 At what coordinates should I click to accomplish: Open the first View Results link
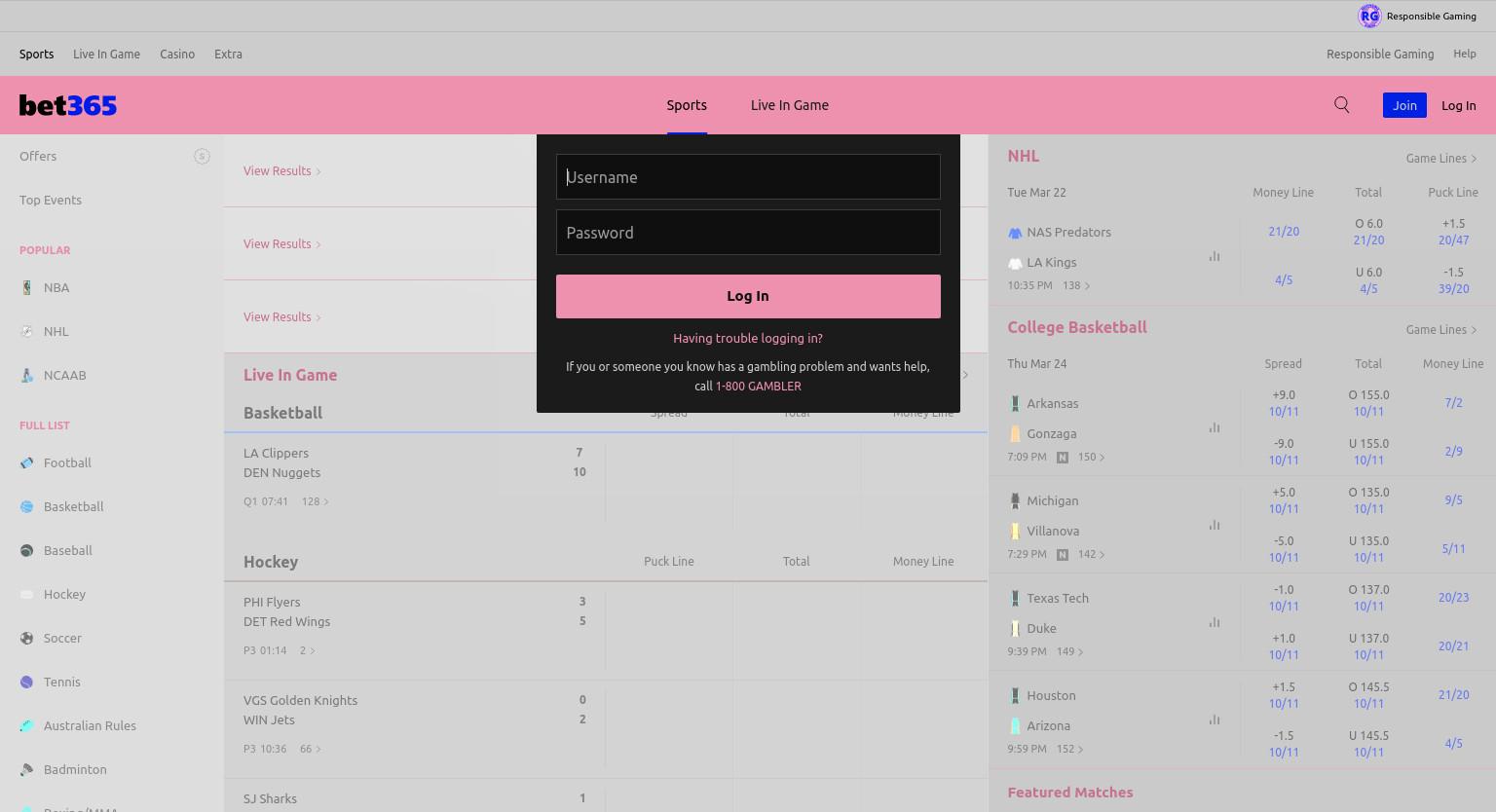pos(281,170)
